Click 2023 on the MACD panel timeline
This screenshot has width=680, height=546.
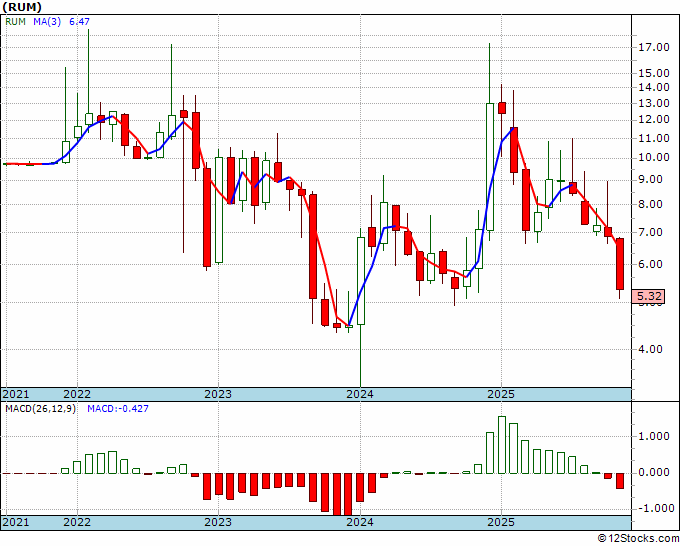click(x=218, y=522)
